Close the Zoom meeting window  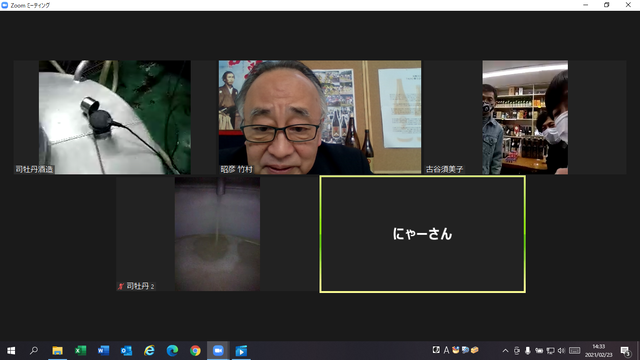click(x=628, y=5)
